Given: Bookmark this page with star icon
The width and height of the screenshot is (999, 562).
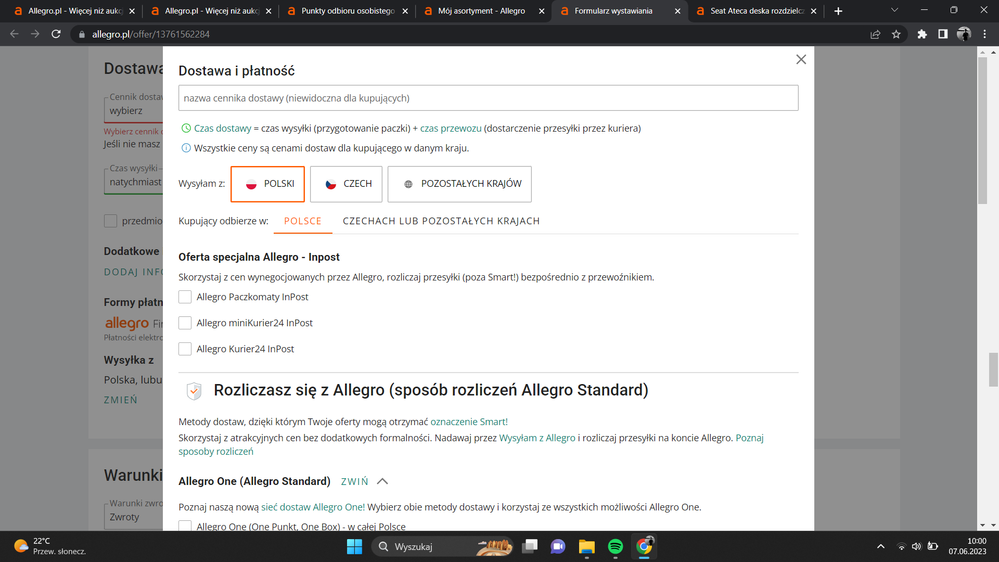Looking at the screenshot, I should (x=896, y=34).
